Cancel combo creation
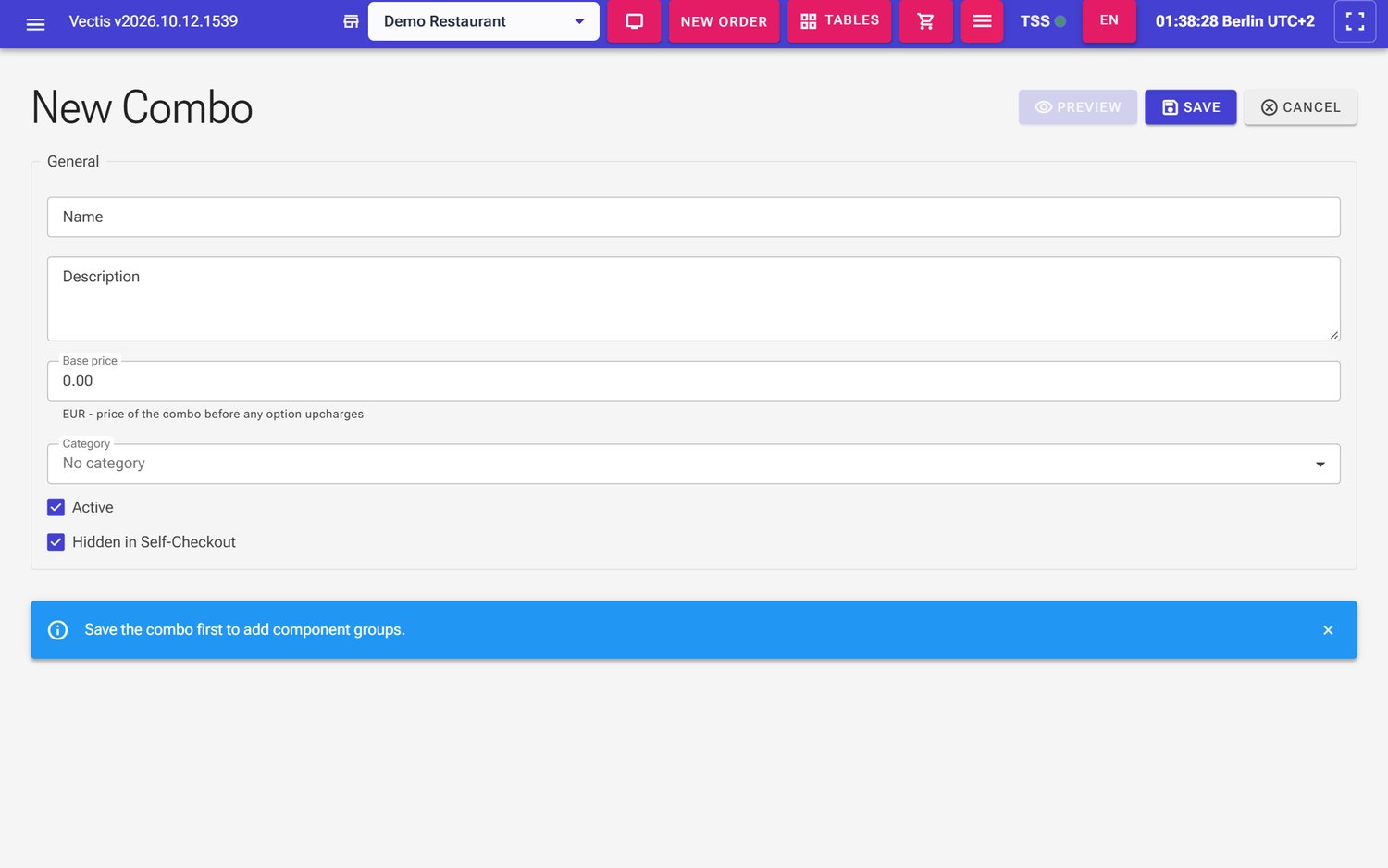 [x=1301, y=107]
